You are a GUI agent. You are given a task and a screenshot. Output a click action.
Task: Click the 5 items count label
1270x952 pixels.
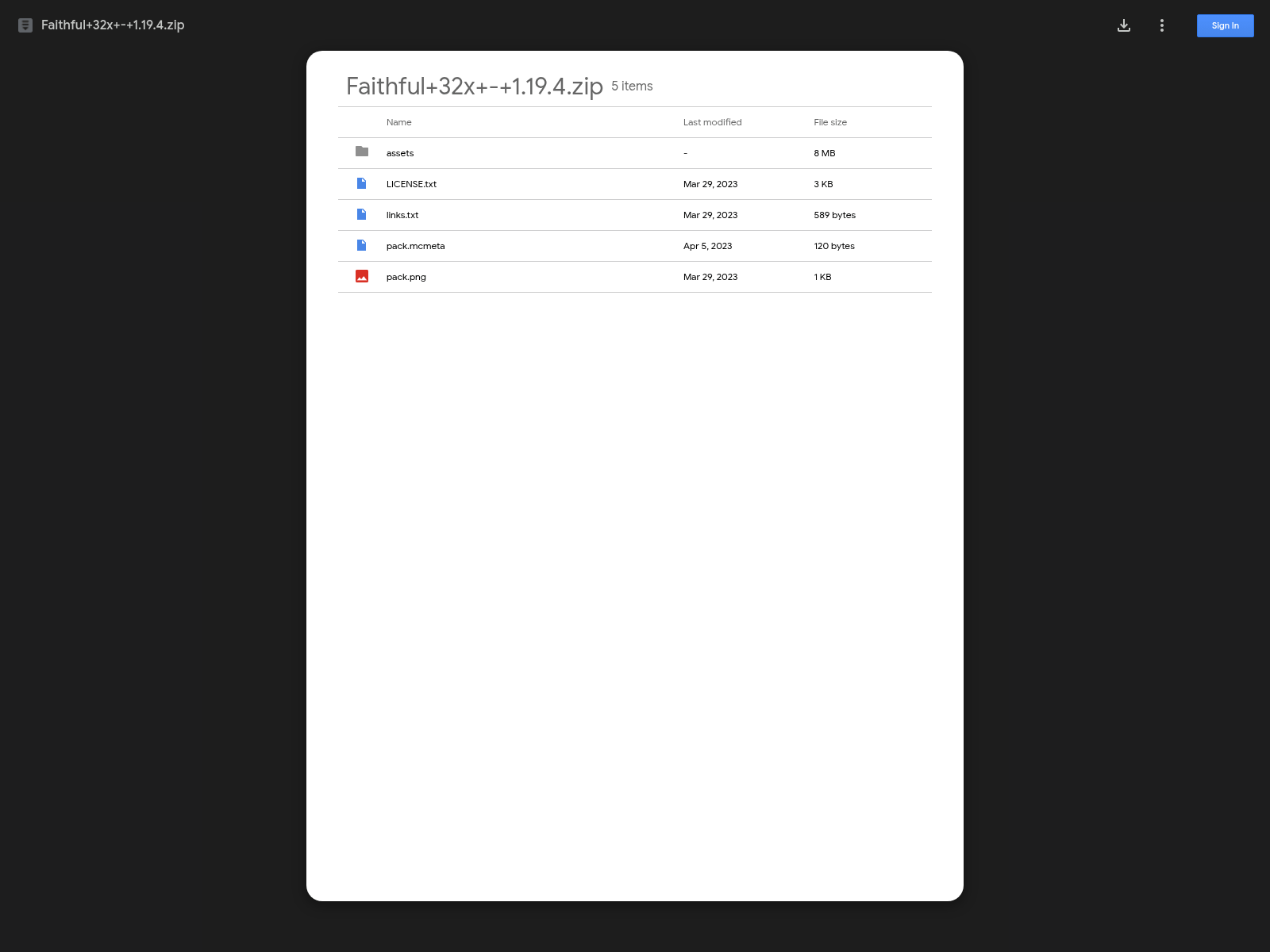click(x=632, y=86)
